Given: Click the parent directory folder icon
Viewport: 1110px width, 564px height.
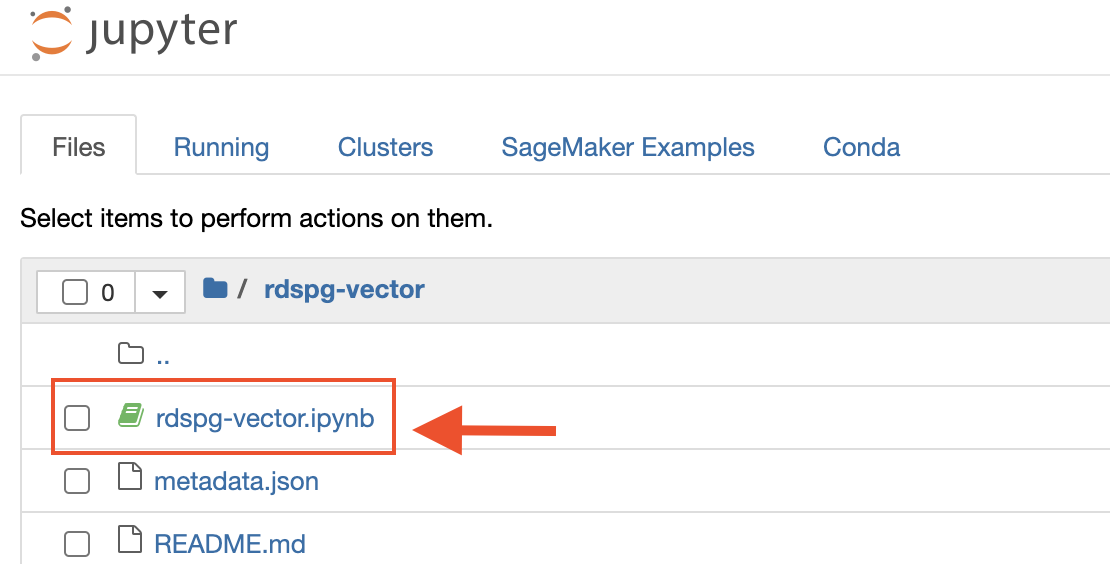Looking at the screenshot, I should (131, 353).
